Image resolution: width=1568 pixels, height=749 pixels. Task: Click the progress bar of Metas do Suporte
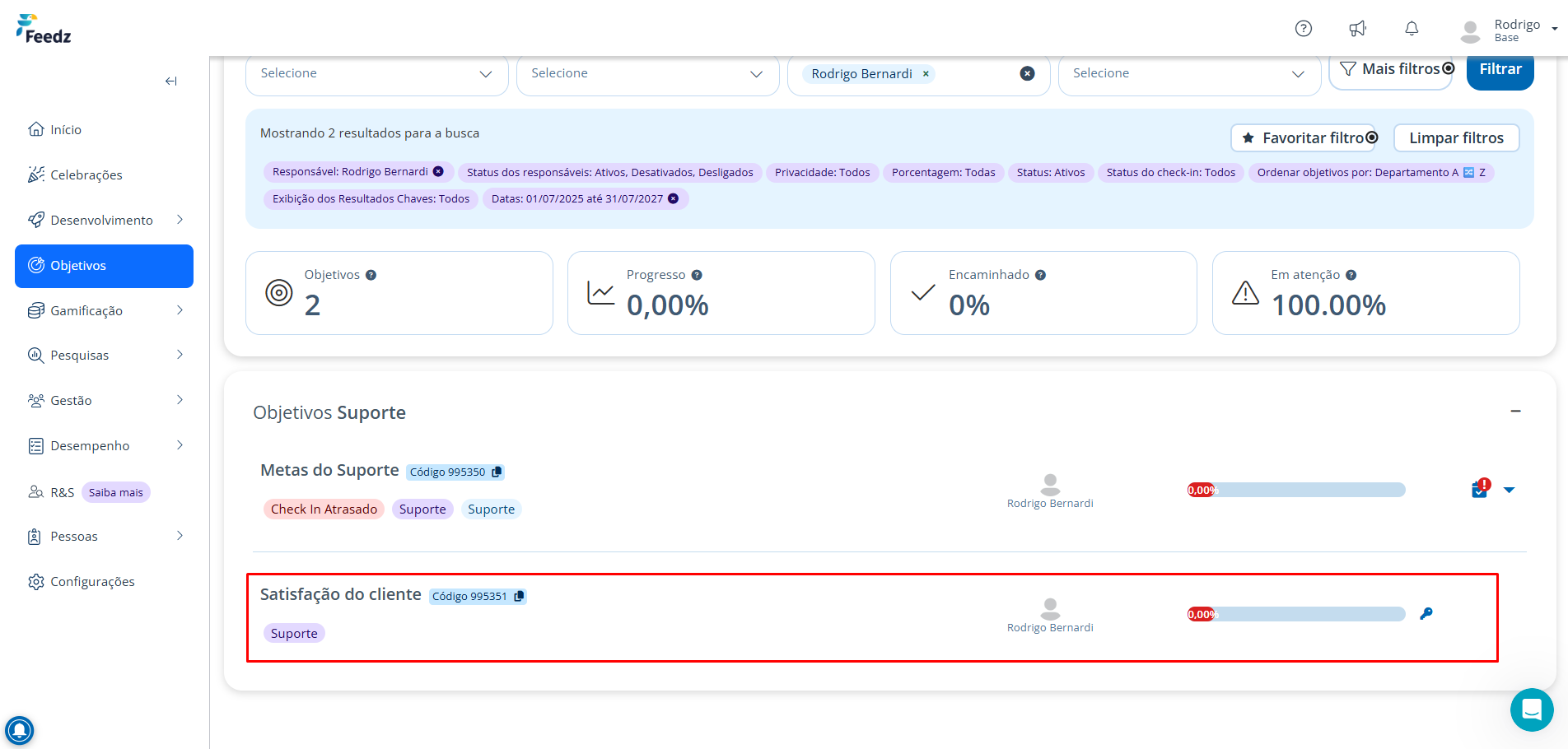pyautogui.click(x=1296, y=490)
